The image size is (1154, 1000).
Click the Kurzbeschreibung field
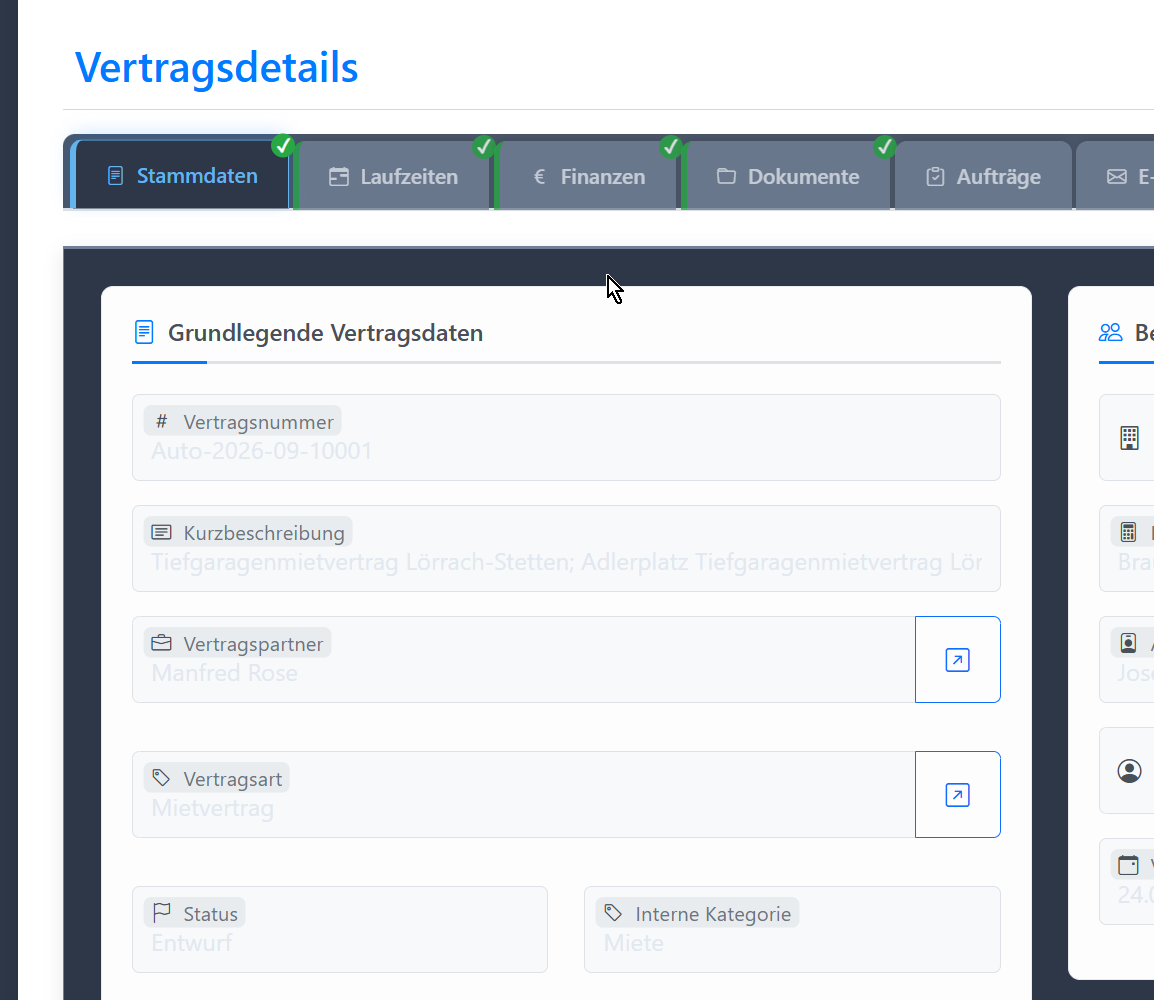pyautogui.click(x=566, y=548)
